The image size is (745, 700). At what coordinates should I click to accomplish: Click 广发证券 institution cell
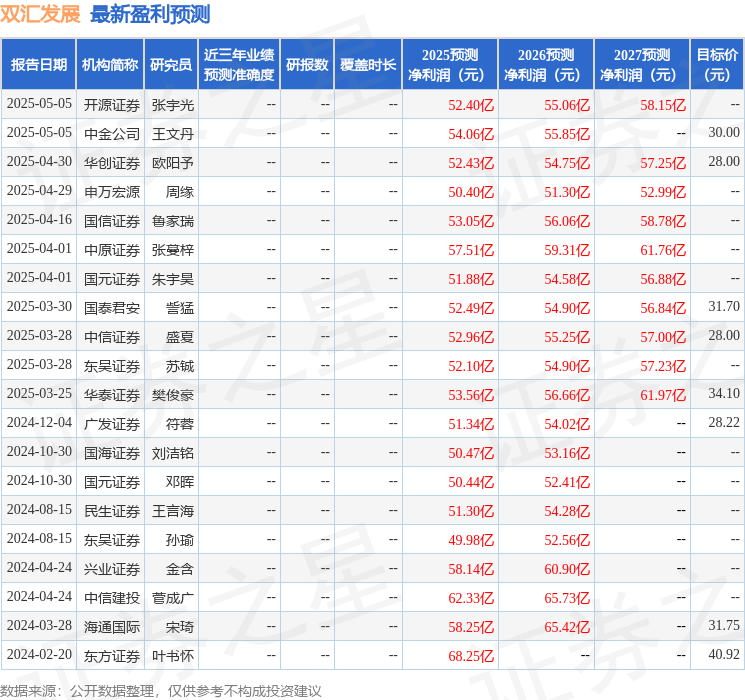112,424
